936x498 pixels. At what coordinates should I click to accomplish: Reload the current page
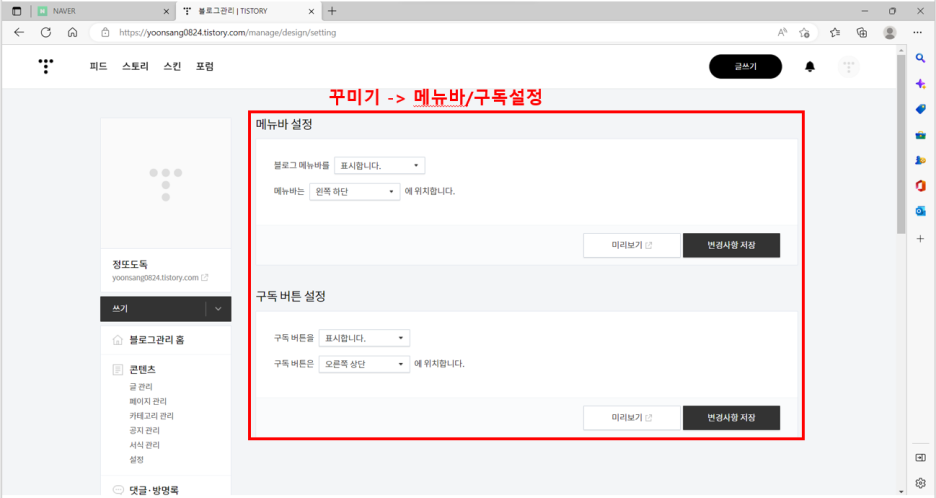(46, 32)
